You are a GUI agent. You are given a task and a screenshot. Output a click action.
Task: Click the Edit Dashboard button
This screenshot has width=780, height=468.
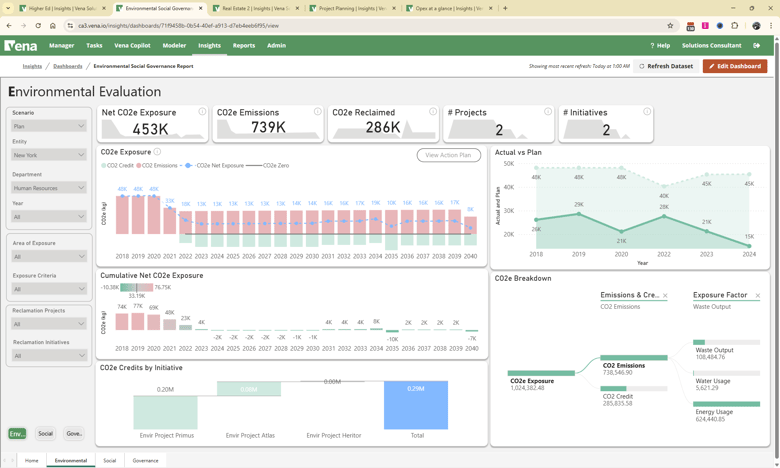735,66
